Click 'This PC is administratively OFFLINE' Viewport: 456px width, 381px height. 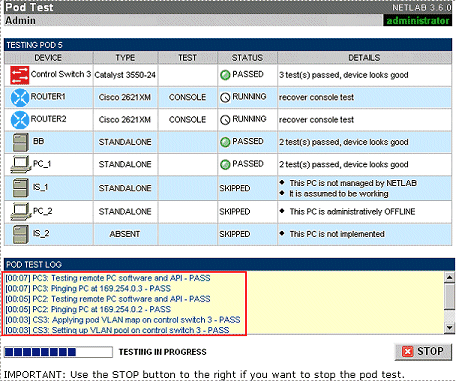pos(352,212)
